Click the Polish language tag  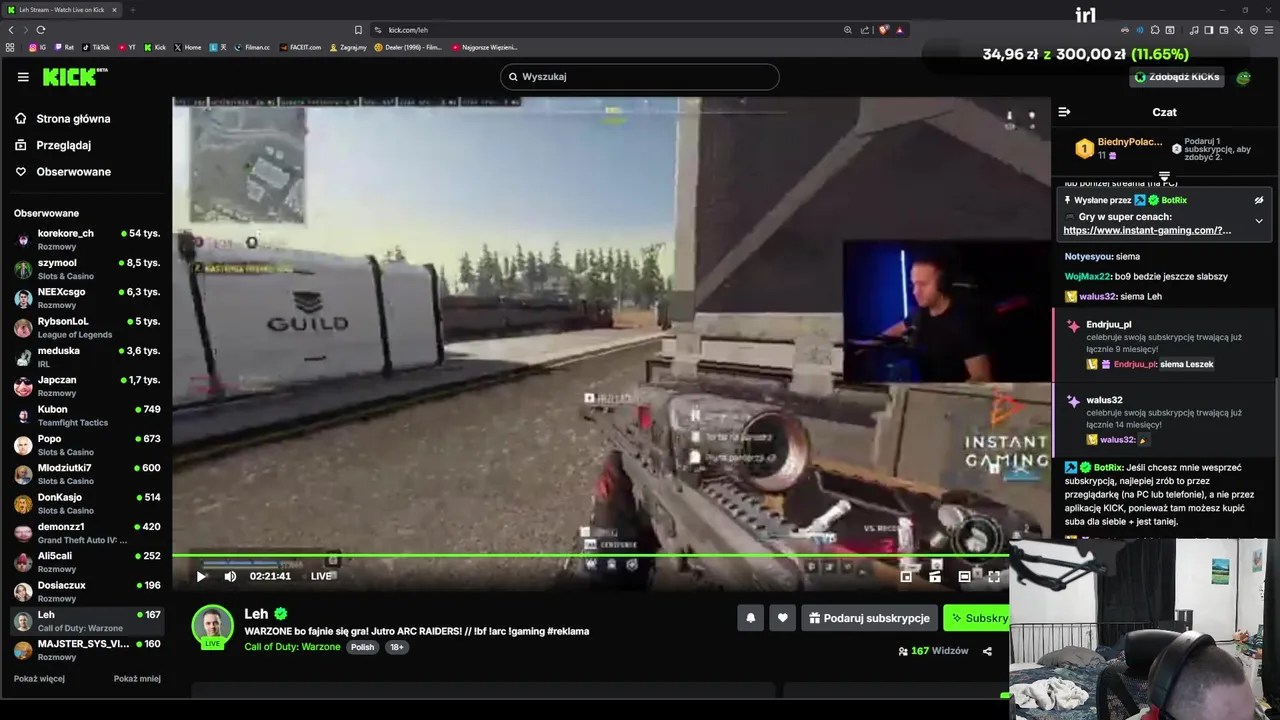pos(362,647)
